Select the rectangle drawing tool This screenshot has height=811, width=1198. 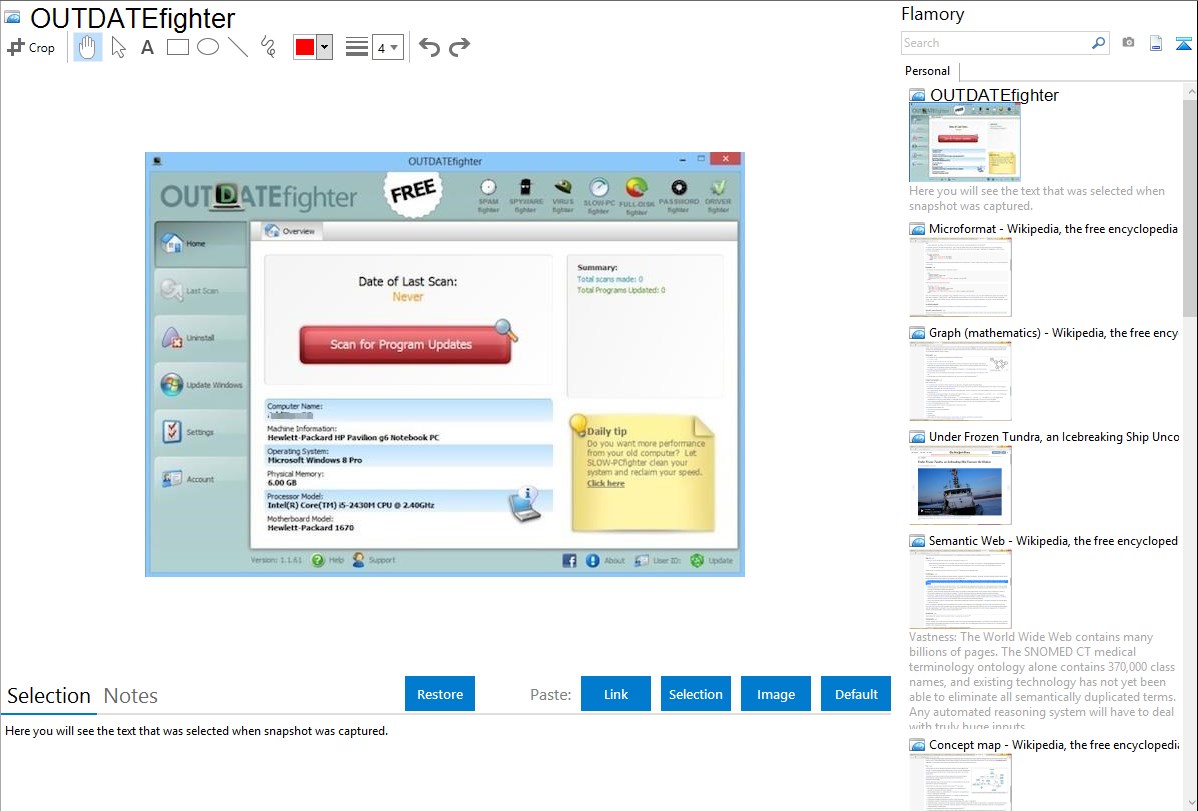177,47
